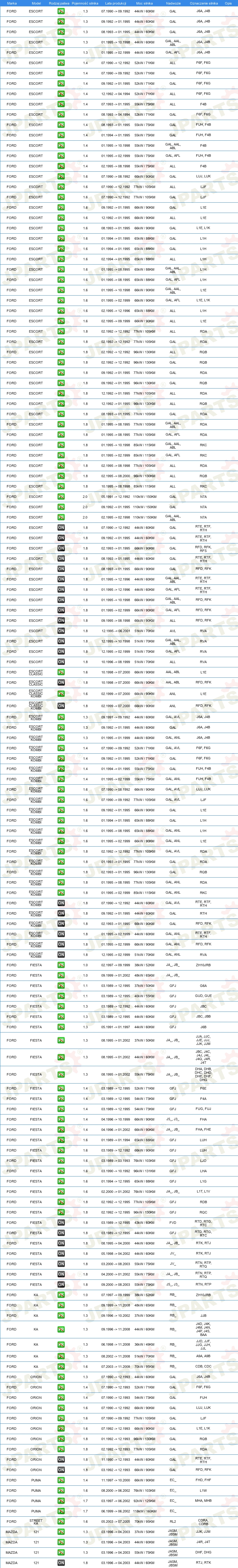Screen dimensions: 238x1568
Task: Click petrol icon in Fiesta ZH10JRB row
Action: point(61,965)
